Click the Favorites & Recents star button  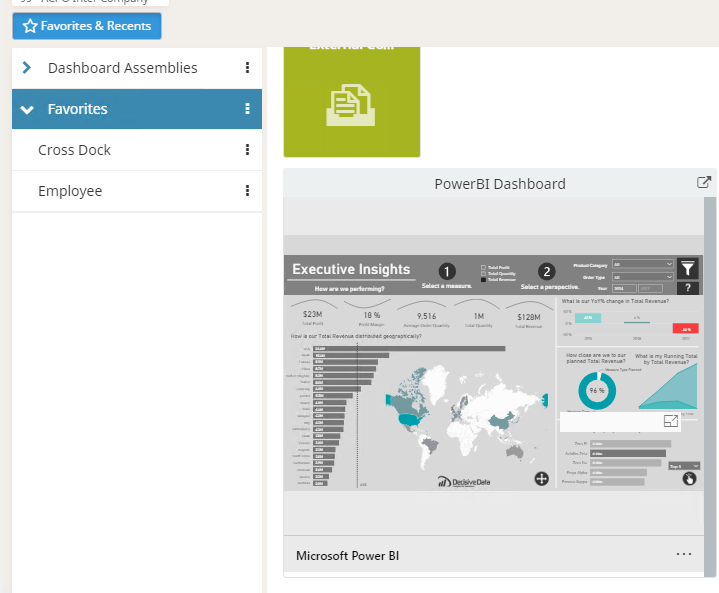(87, 26)
